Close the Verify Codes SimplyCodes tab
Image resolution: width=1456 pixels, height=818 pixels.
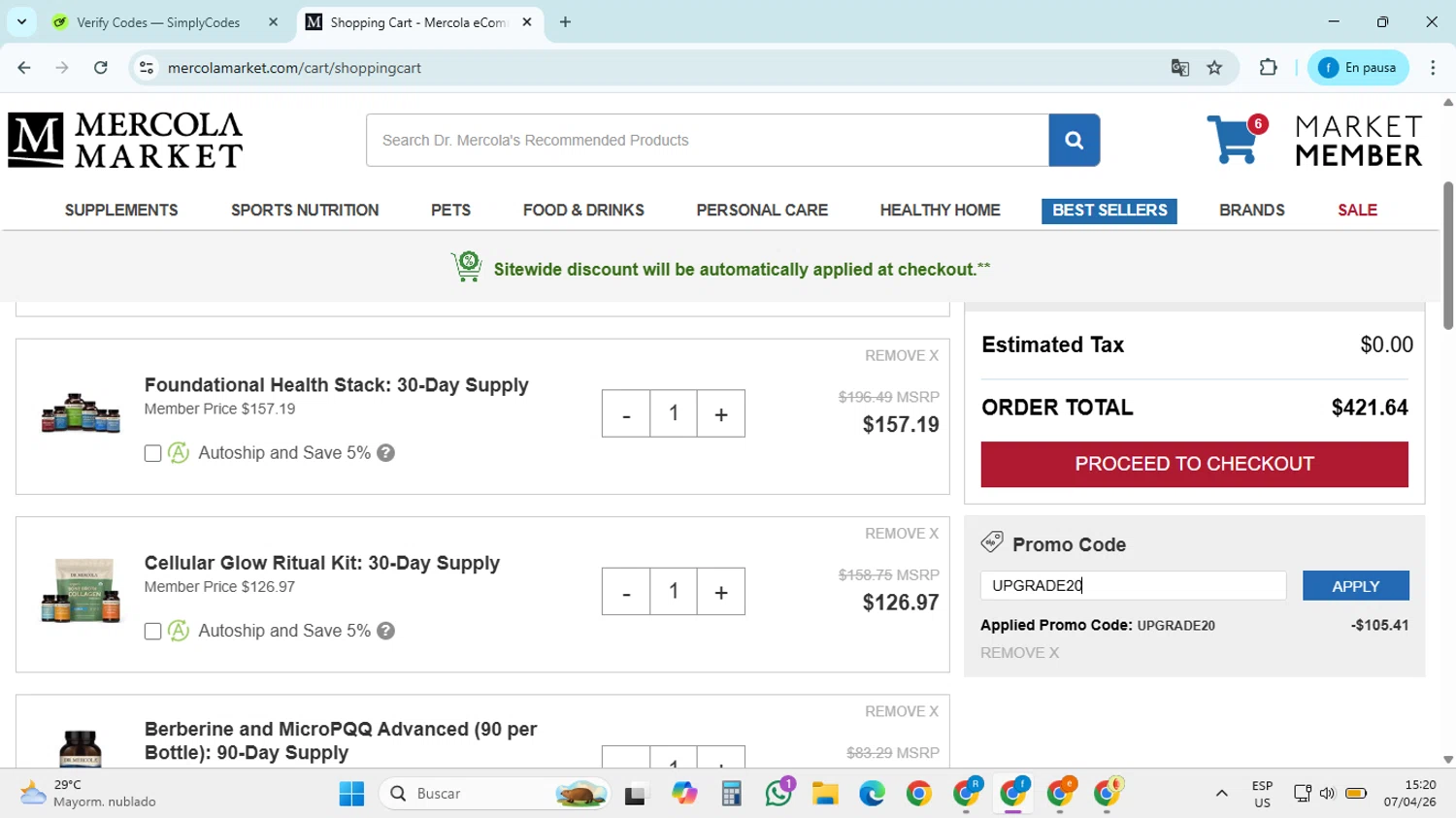pos(273,21)
